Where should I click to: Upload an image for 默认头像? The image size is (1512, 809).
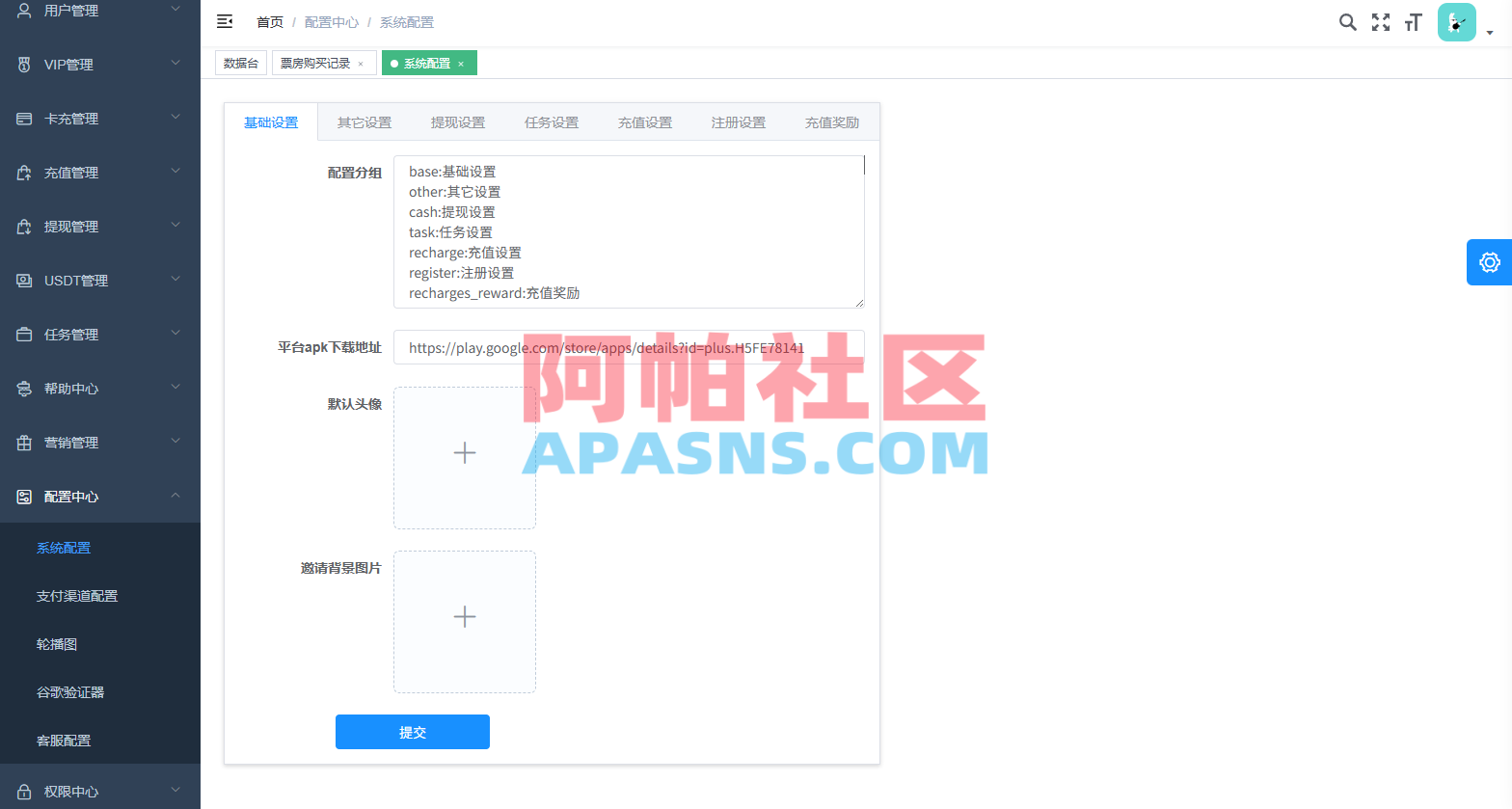point(465,458)
